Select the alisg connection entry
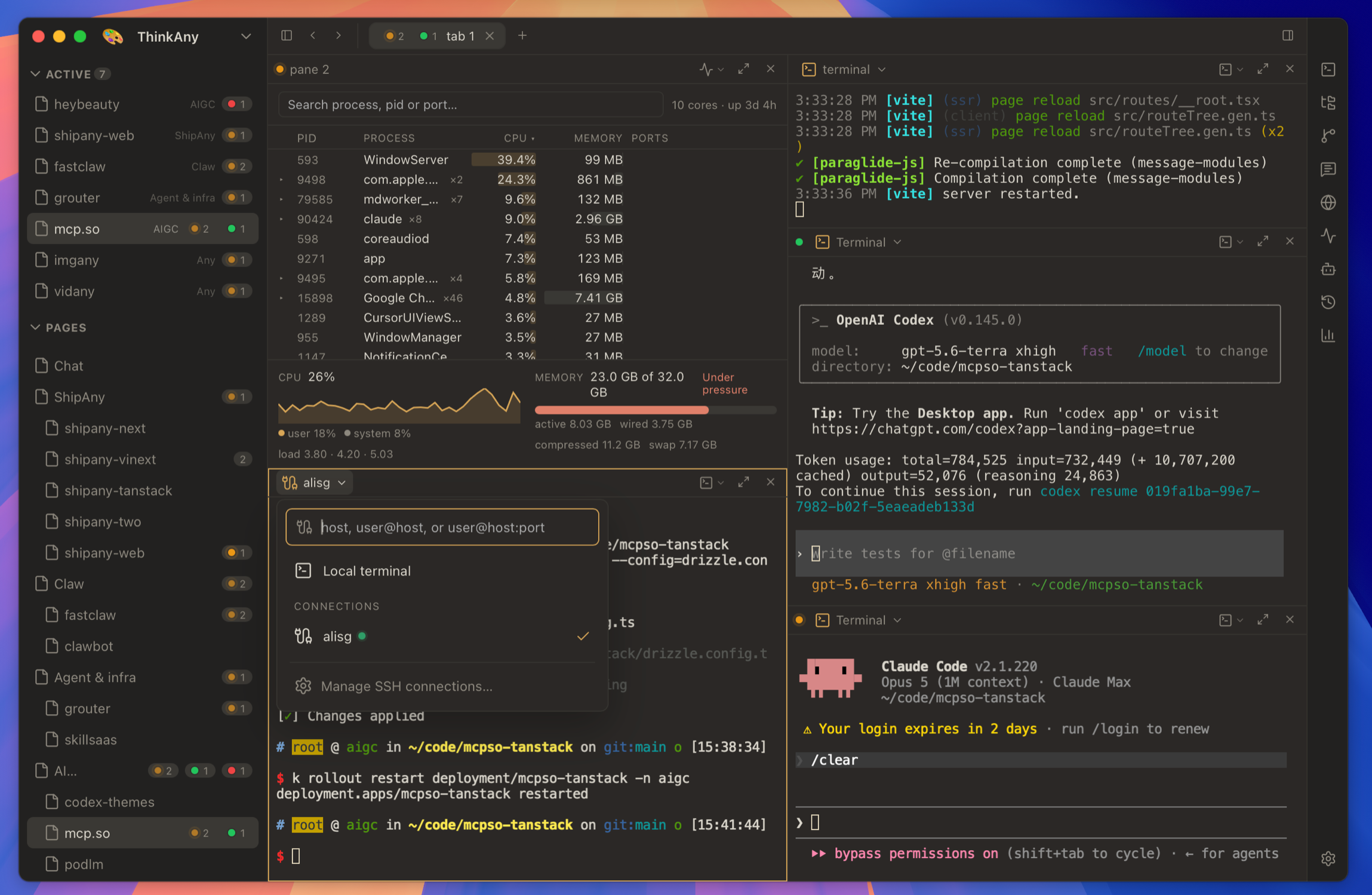Image resolution: width=1372 pixels, height=895 pixels. click(442, 636)
